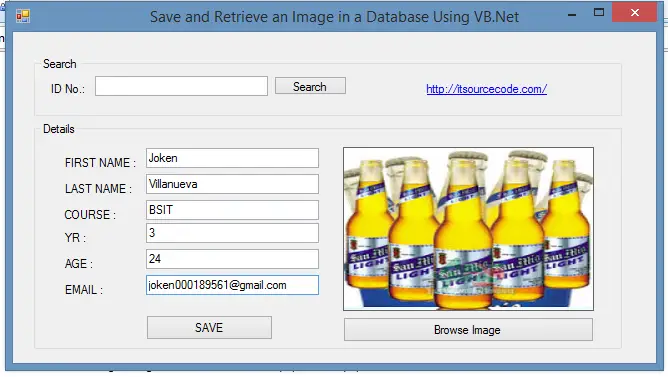This screenshot has height=377, width=668.
Task: Click the "YR :" label
Action: pyautogui.click(x=75, y=238)
